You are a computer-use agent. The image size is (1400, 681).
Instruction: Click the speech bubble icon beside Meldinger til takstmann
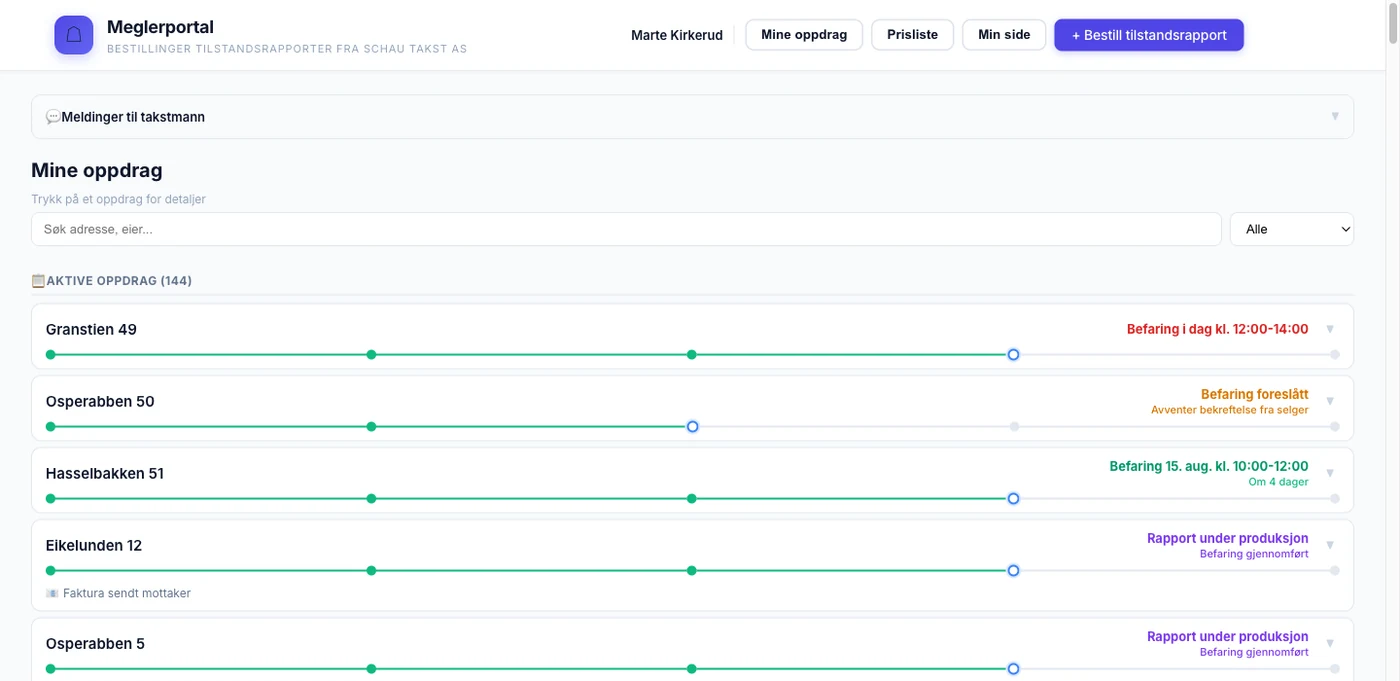53,117
